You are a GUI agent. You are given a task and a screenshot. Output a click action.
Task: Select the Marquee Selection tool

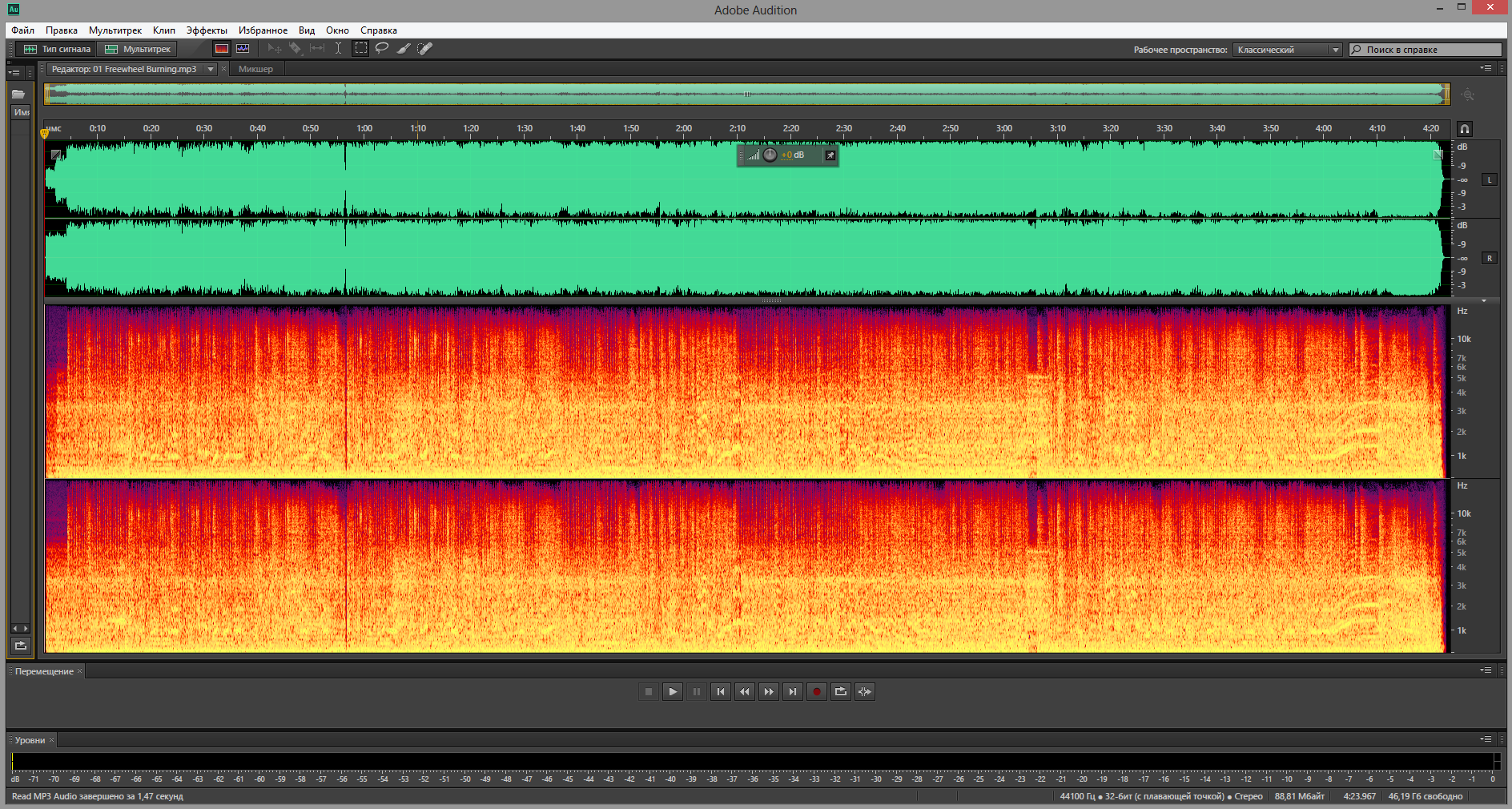pyautogui.click(x=361, y=49)
